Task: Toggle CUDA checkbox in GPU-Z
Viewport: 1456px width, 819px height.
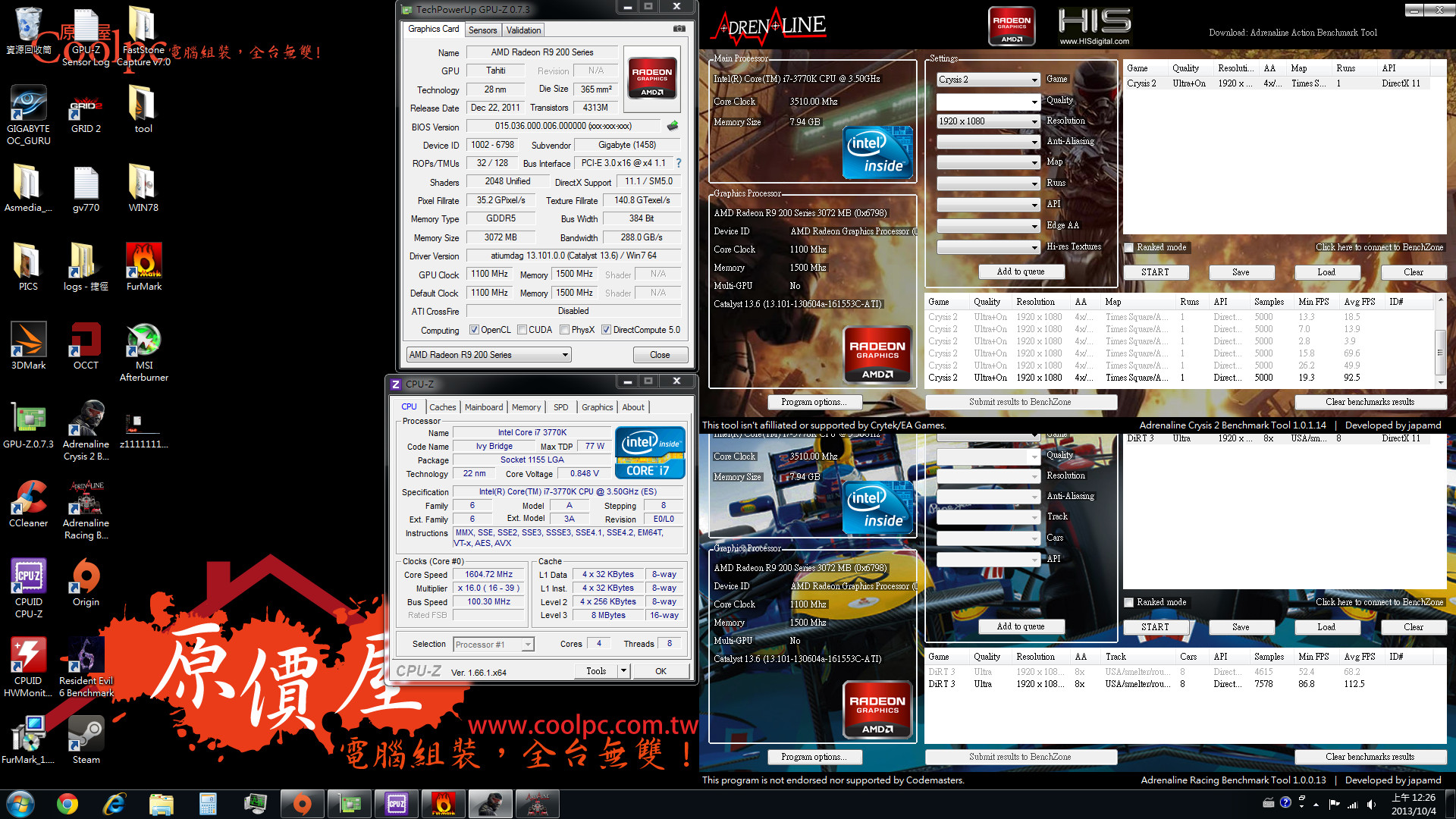Action: [x=522, y=330]
